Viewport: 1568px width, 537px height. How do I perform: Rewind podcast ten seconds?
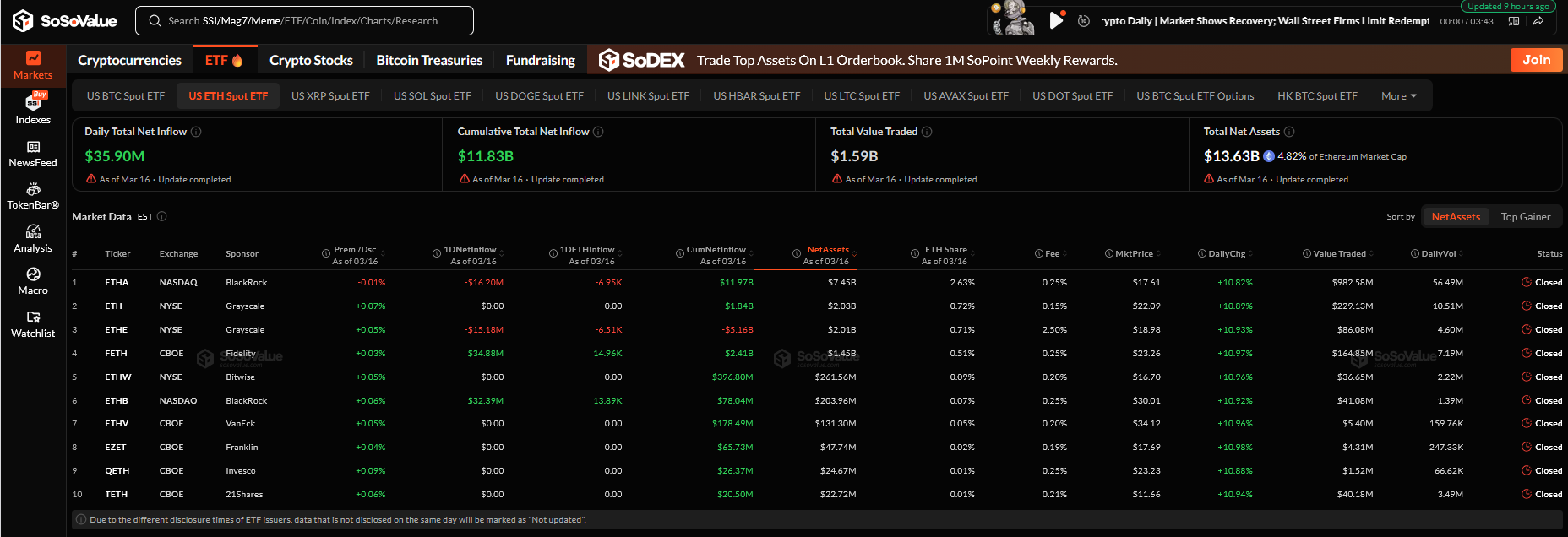pyautogui.click(x=1084, y=21)
